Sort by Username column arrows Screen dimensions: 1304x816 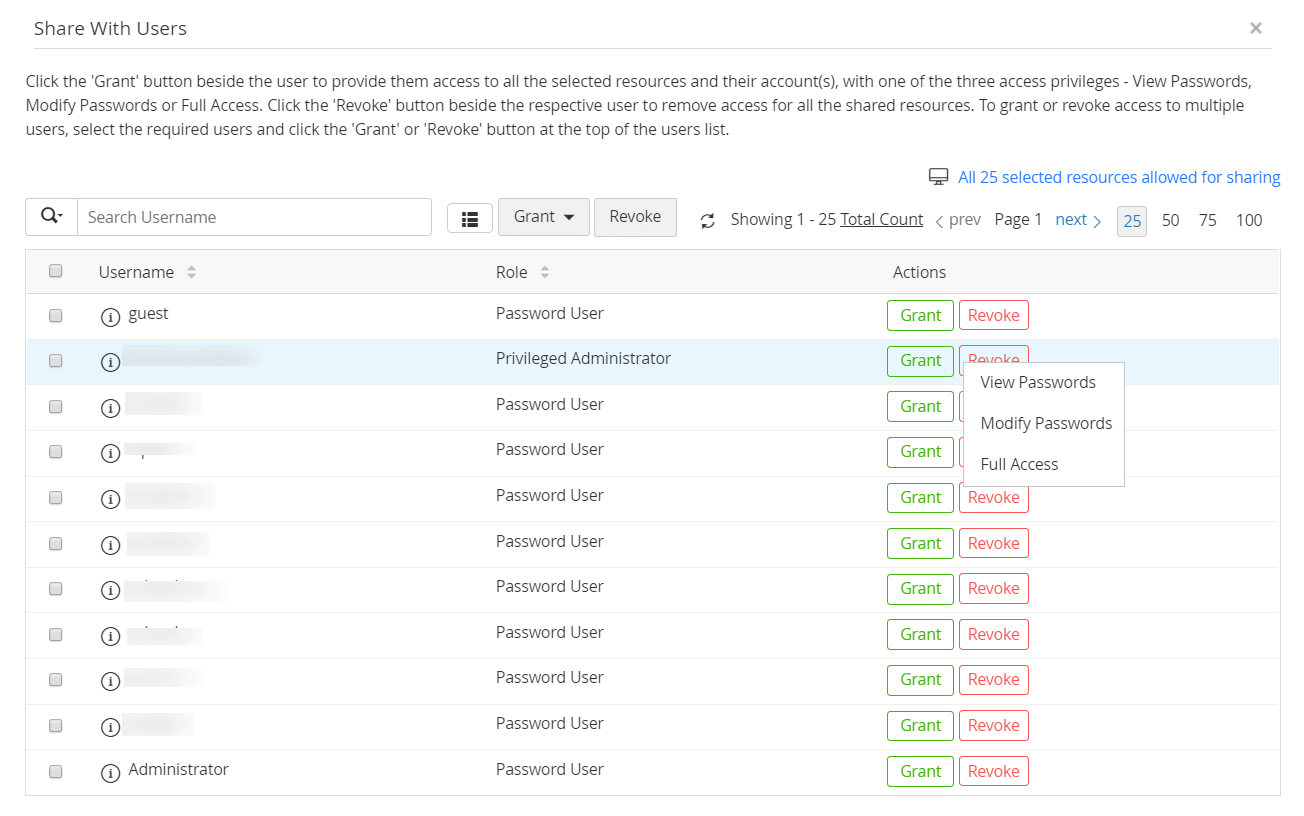pos(191,272)
